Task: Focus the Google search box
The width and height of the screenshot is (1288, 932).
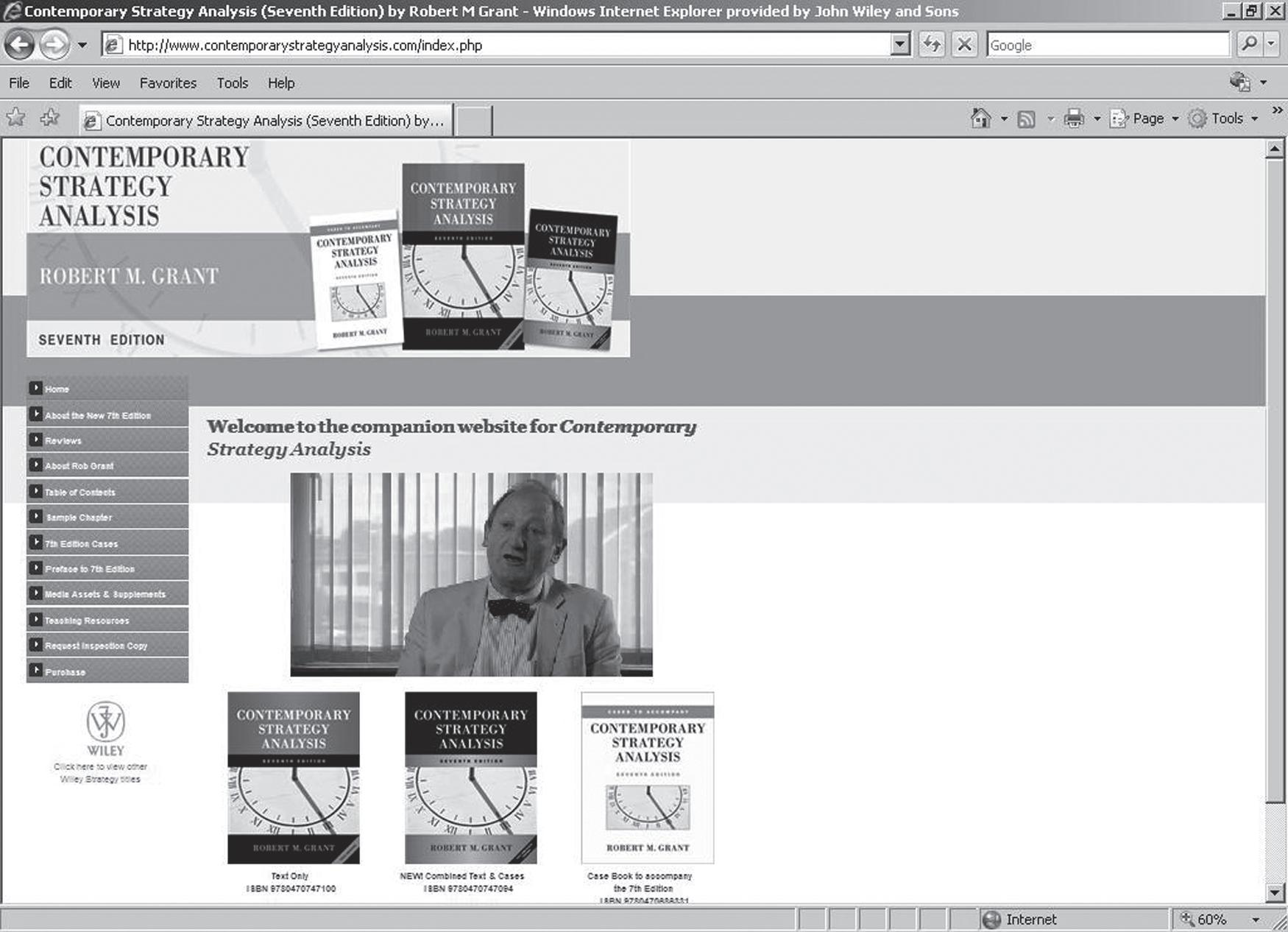Action: [1108, 45]
